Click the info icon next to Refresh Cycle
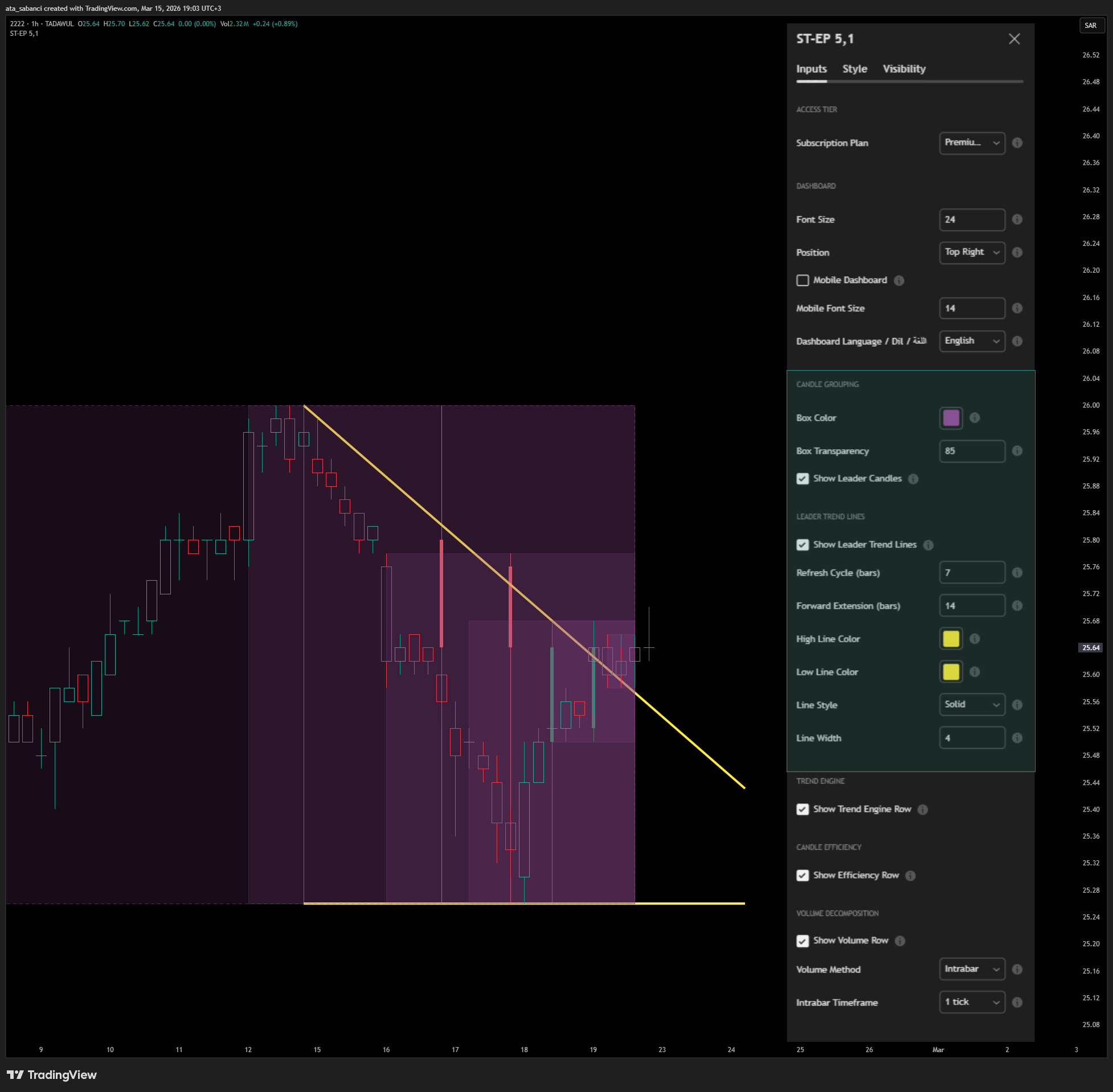Viewport: 1113px width, 1092px height. [1017, 572]
